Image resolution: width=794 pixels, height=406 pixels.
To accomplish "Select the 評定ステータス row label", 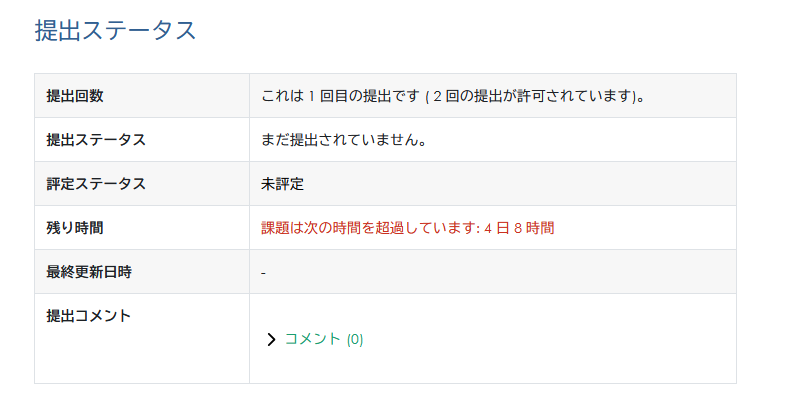I will (96, 184).
